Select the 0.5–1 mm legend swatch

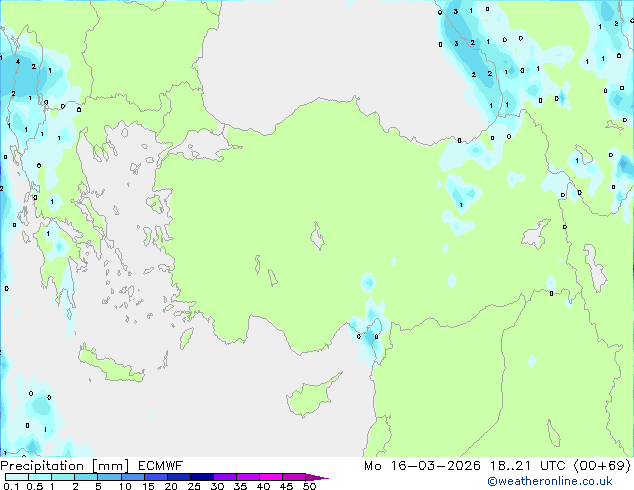(40, 477)
